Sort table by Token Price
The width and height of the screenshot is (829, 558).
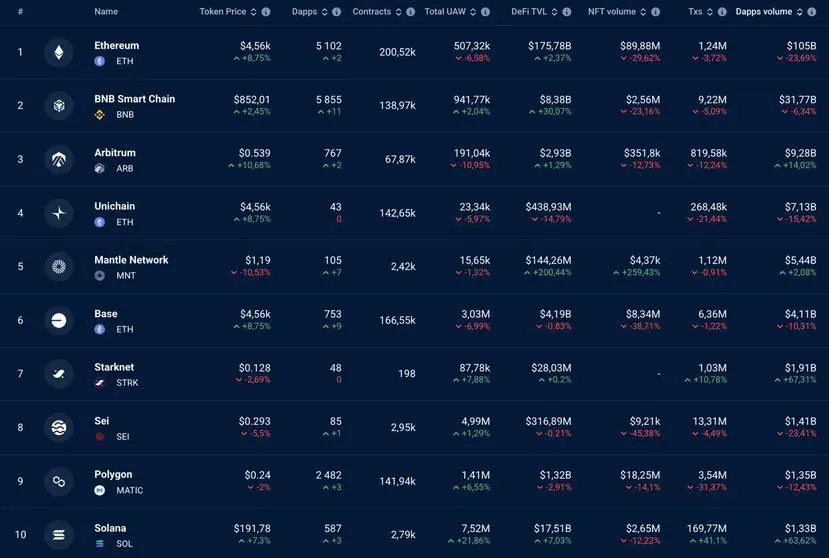pos(253,12)
